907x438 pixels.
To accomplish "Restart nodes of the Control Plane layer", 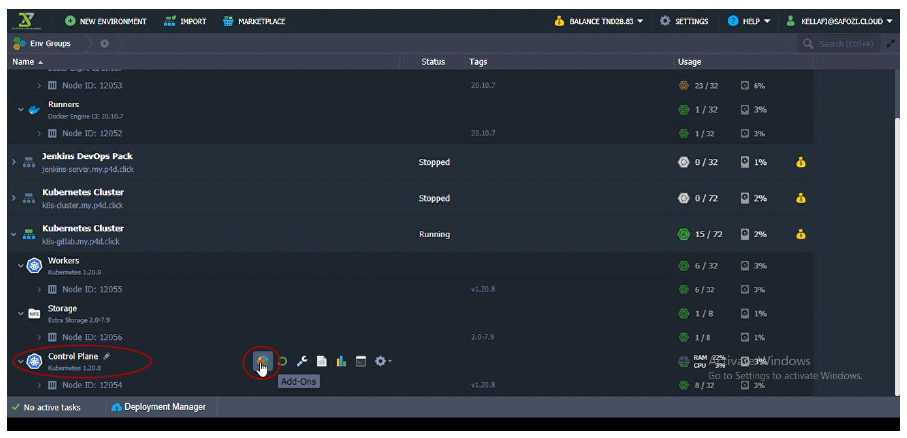I will (282, 362).
